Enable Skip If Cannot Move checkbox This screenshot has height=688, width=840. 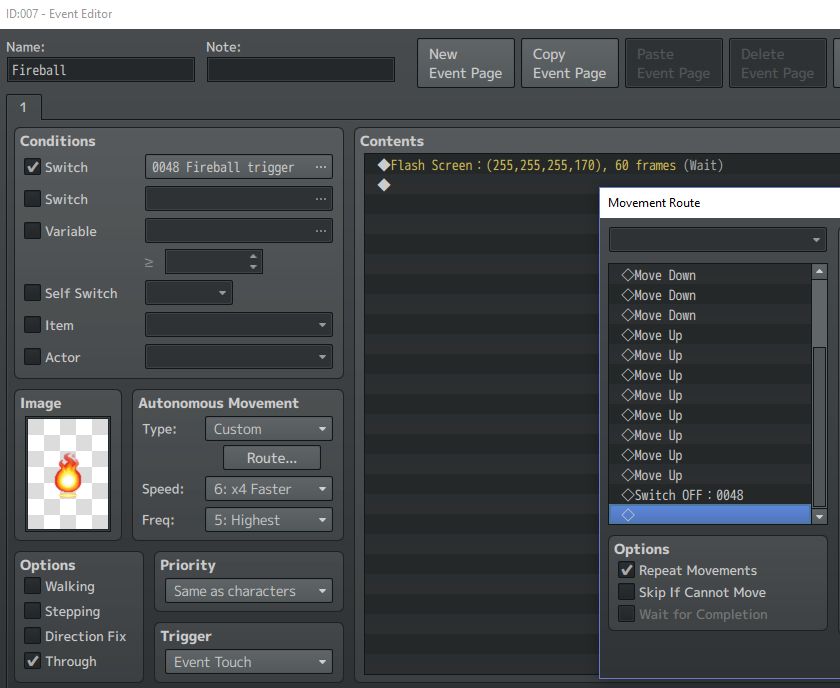[626, 592]
